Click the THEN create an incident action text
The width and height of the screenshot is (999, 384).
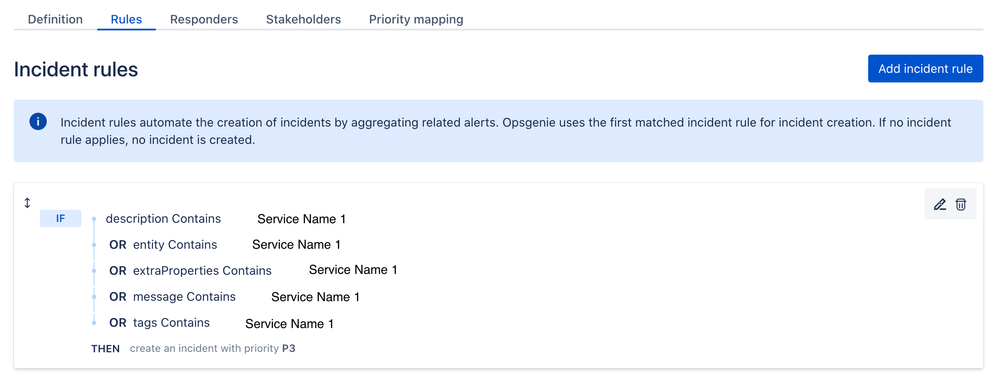coord(193,349)
